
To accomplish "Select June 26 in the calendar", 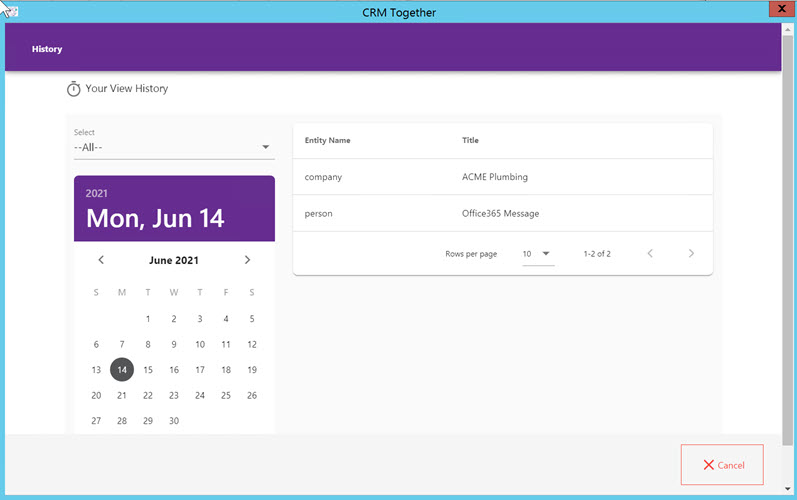I will click(252, 395).
